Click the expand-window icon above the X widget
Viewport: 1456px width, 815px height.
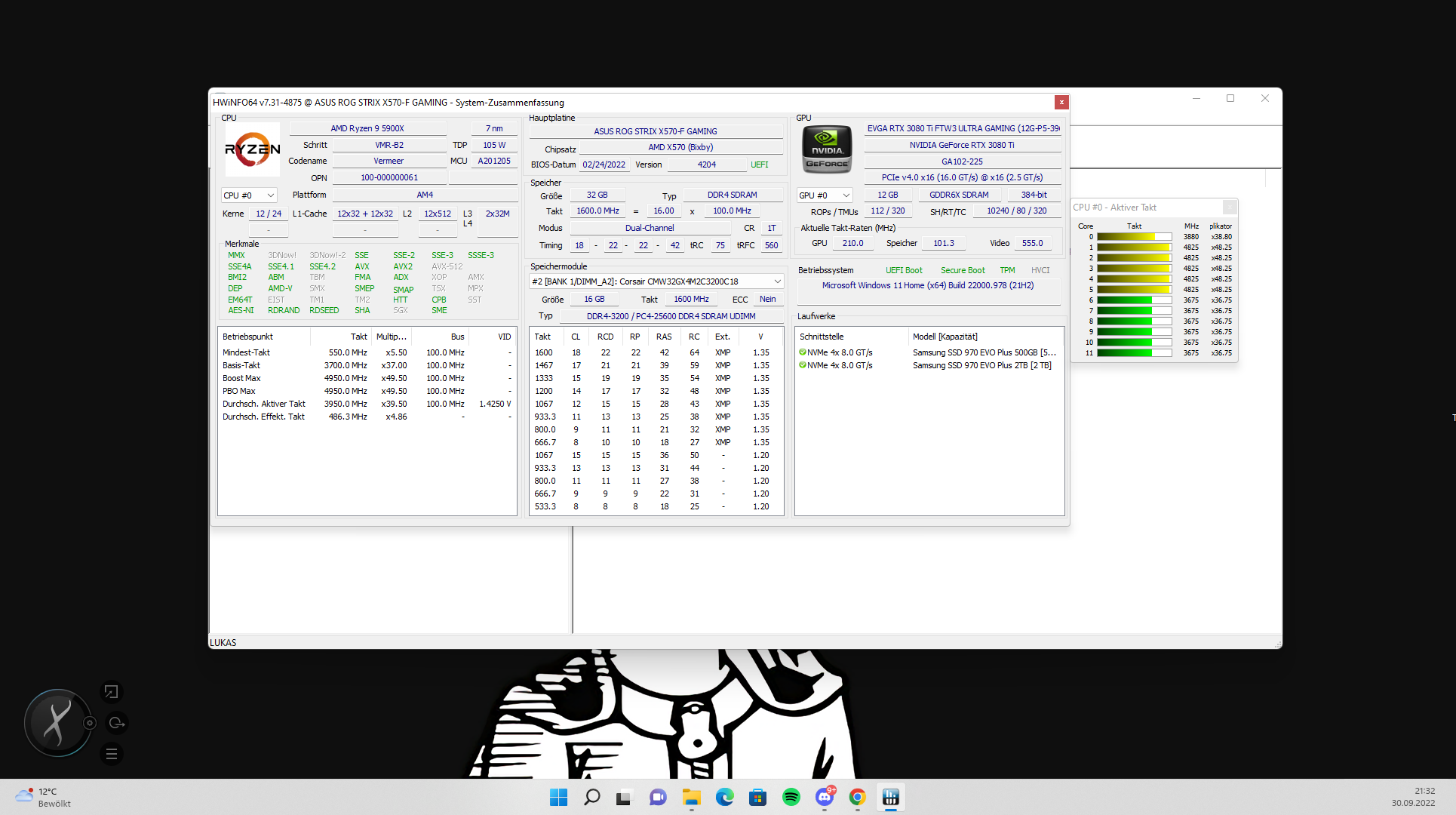111,691
